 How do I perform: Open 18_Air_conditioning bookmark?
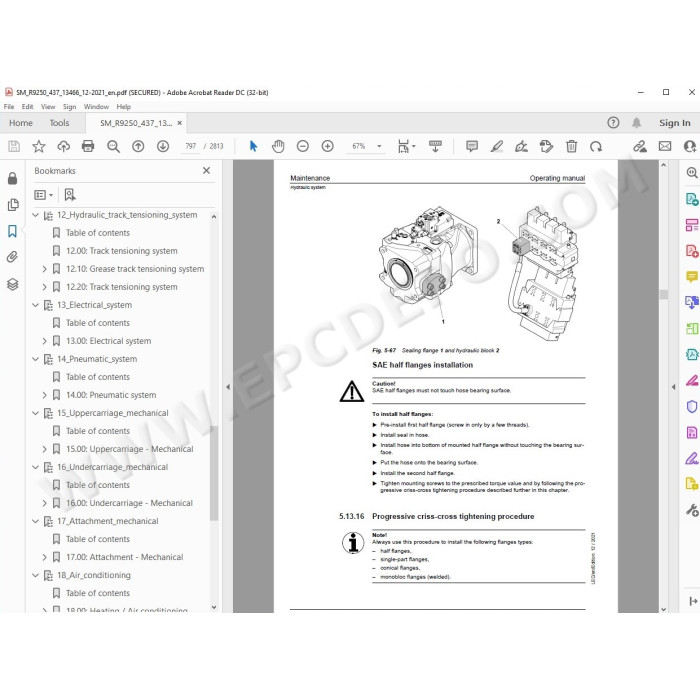(x=94, y=575)
